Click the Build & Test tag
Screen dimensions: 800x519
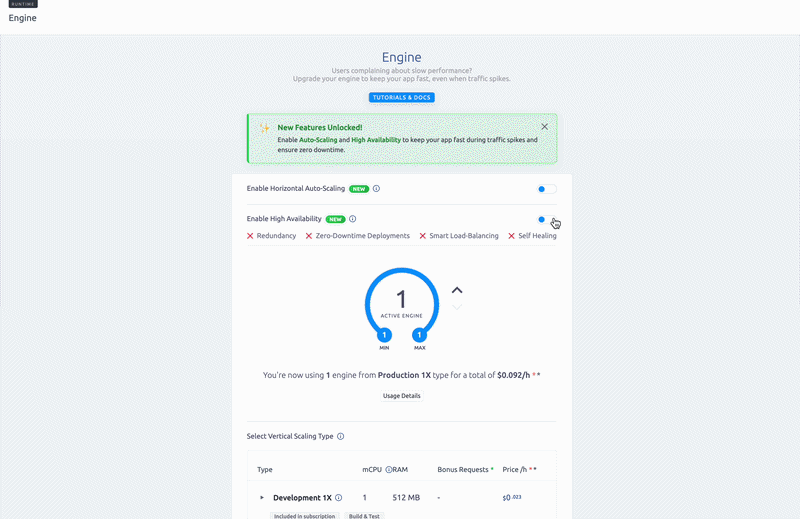[364, 516]
